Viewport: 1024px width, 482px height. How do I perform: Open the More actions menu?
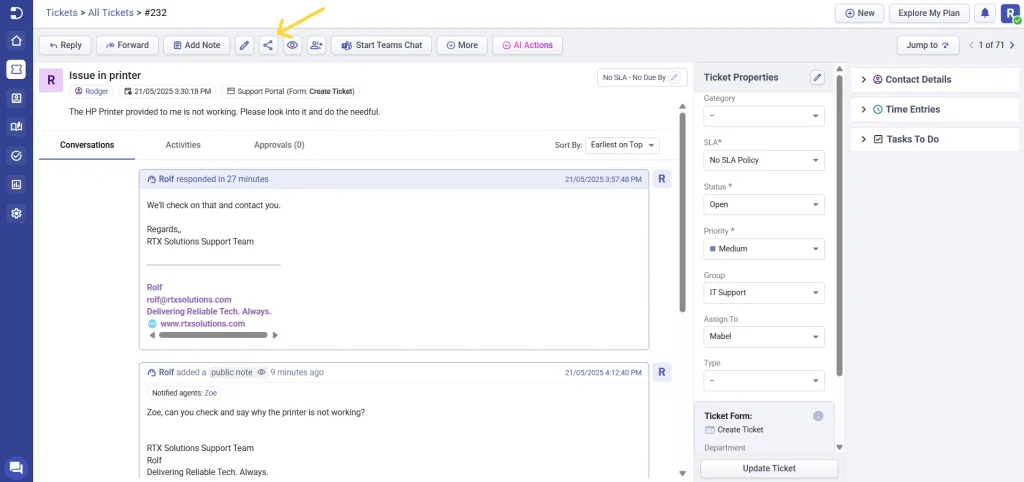click(x=462, y=46)
